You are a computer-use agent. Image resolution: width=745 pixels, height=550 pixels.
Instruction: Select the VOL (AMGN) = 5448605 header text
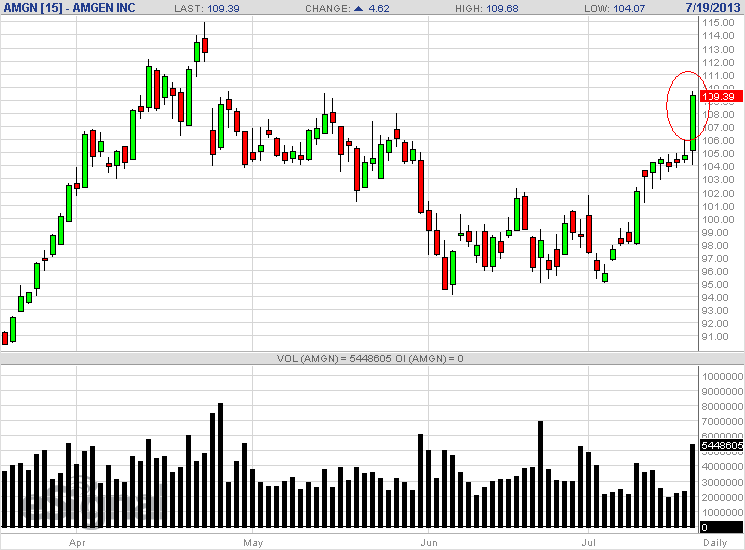click(334, 359)
